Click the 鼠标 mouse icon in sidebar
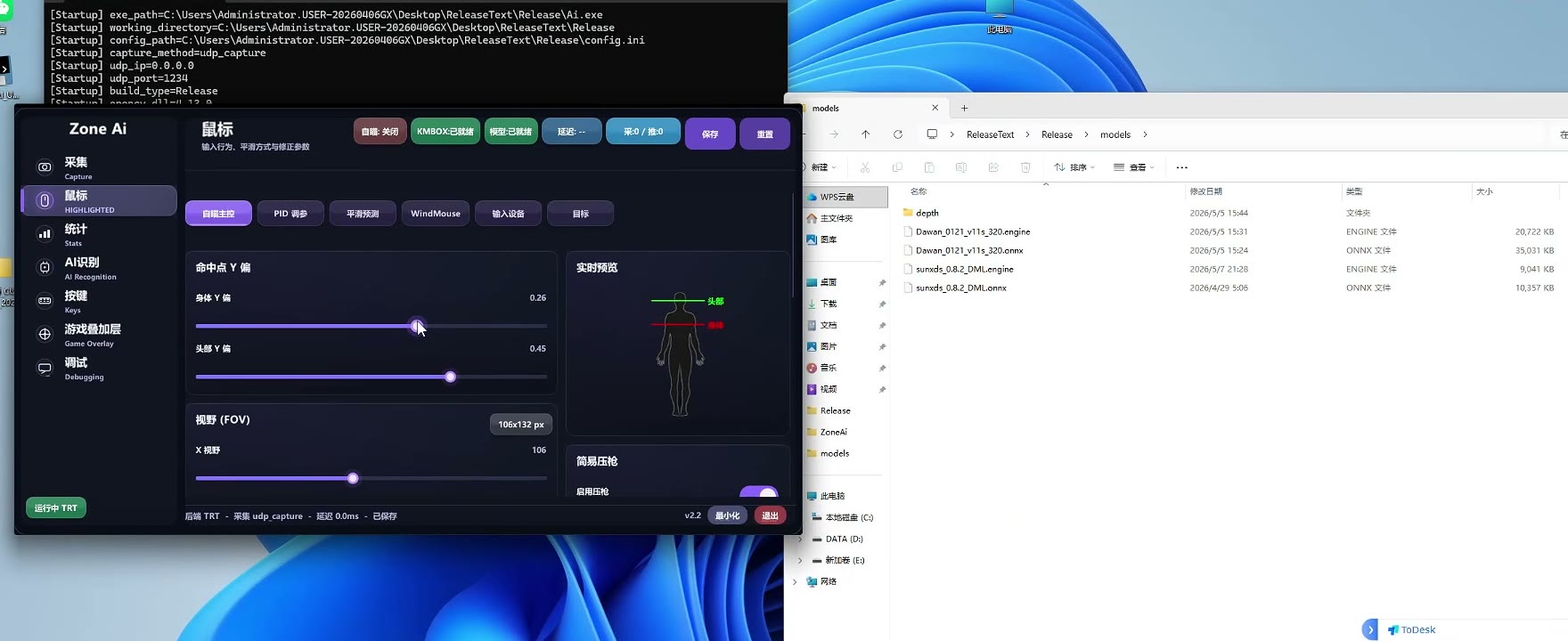Image resolution: width=1568 pixels, height=641 pixels. [45, 201]
